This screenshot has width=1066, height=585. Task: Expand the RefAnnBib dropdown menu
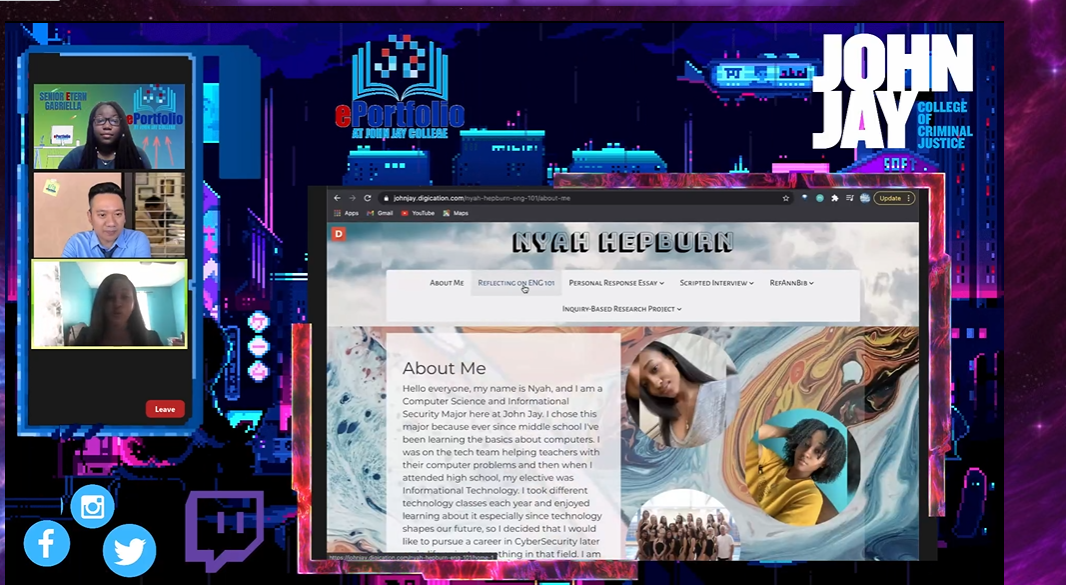791,283
